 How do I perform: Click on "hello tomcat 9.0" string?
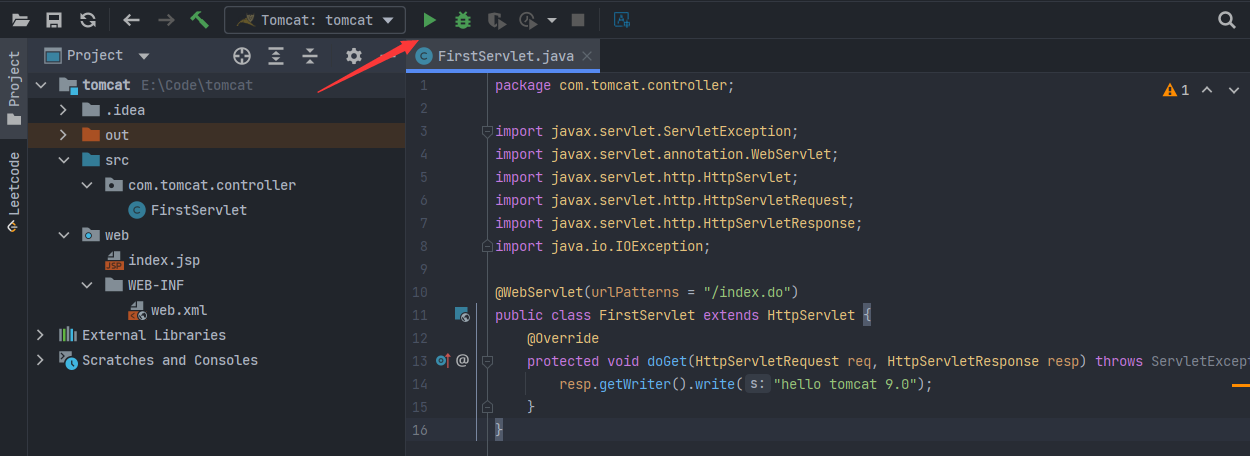point(845,384)
